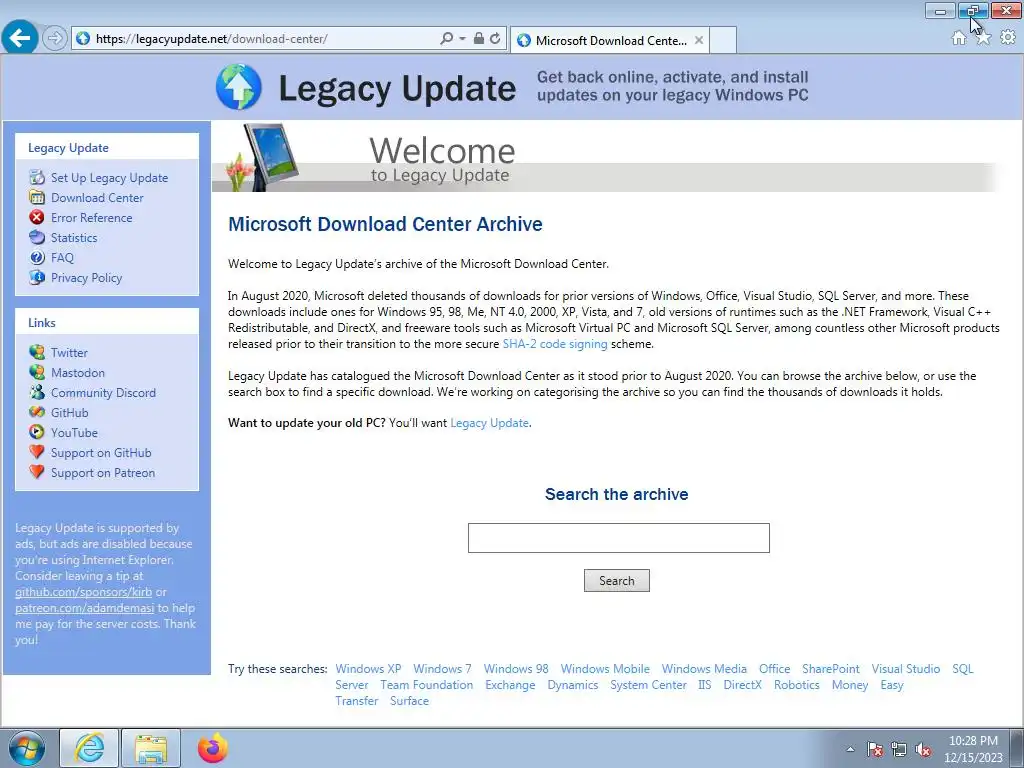Search suggestion: Windows 7
The width and height of the screenshot is (1024, 768).
[x=442, y=669]
